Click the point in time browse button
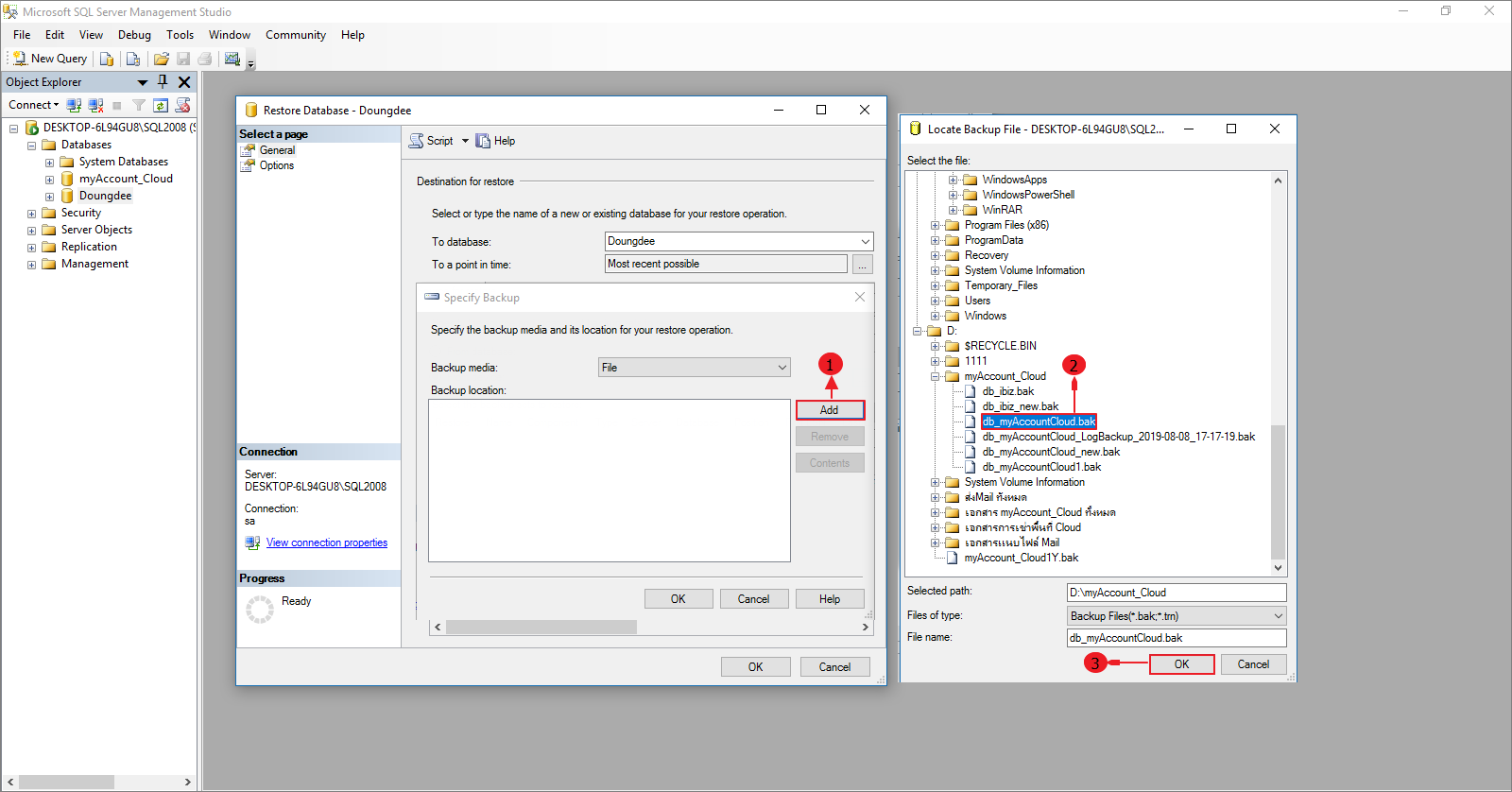 pyautogui.click(x=862, y=265)
